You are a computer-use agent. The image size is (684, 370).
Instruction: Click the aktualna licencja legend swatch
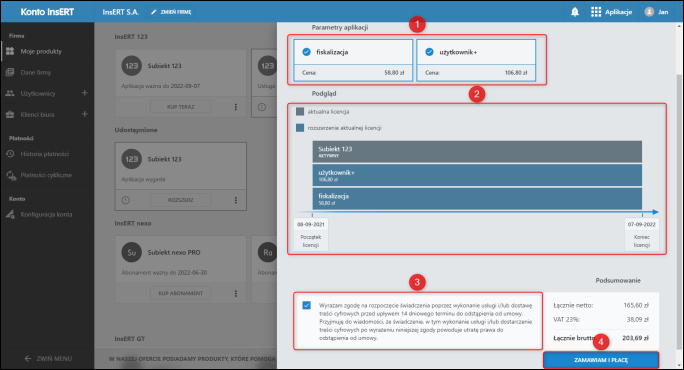(x=300, y=112)
